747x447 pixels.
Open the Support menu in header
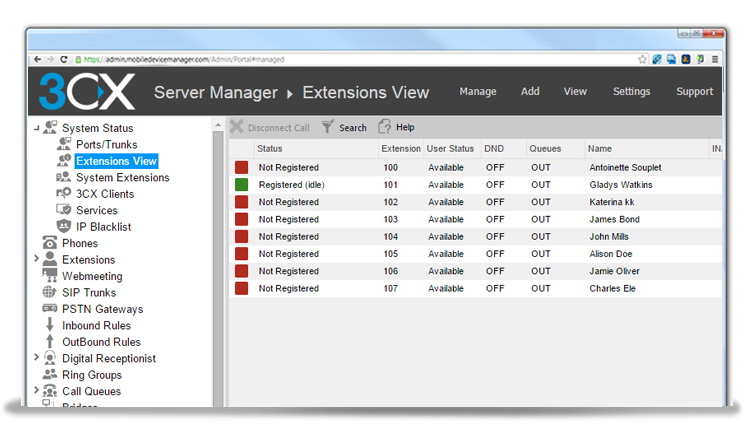click(694, 92)
